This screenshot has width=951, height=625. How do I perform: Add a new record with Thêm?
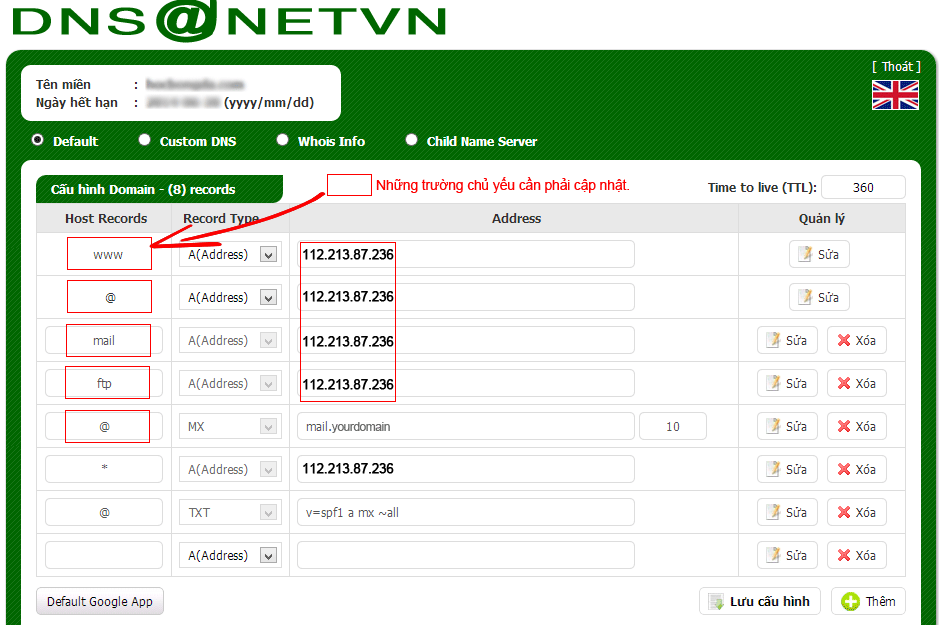pyautogui.click(x=869, y=601)
